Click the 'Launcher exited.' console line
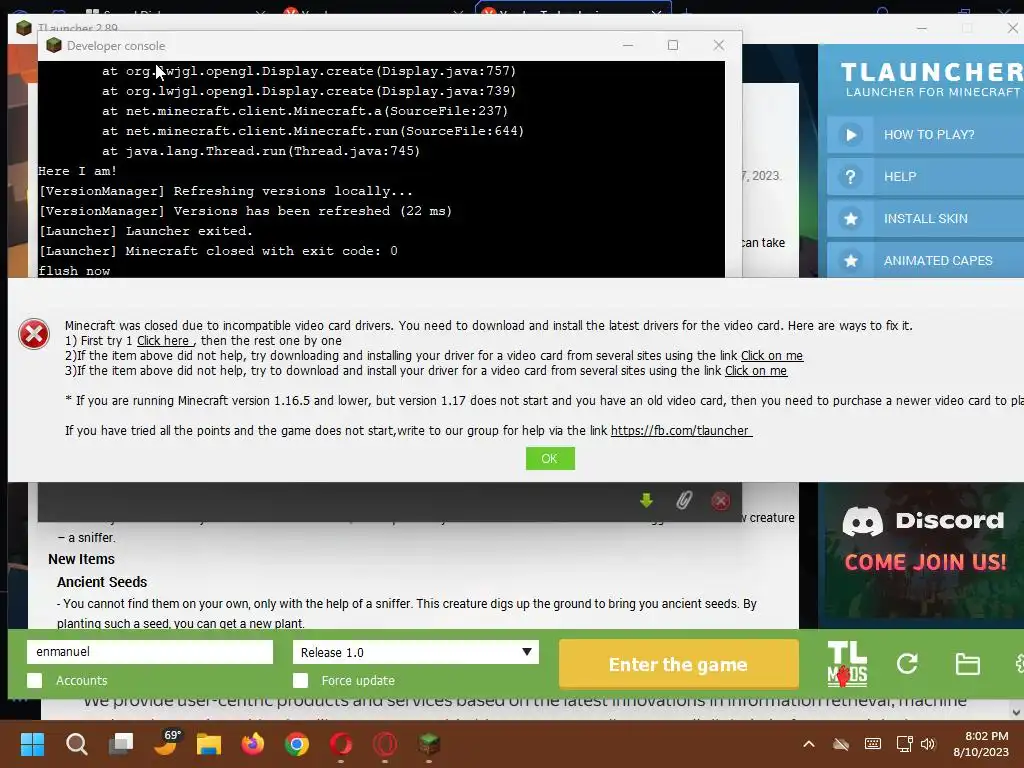This screenshot has width=1024, height=768. pyautogui.click(x=146, y=231)
